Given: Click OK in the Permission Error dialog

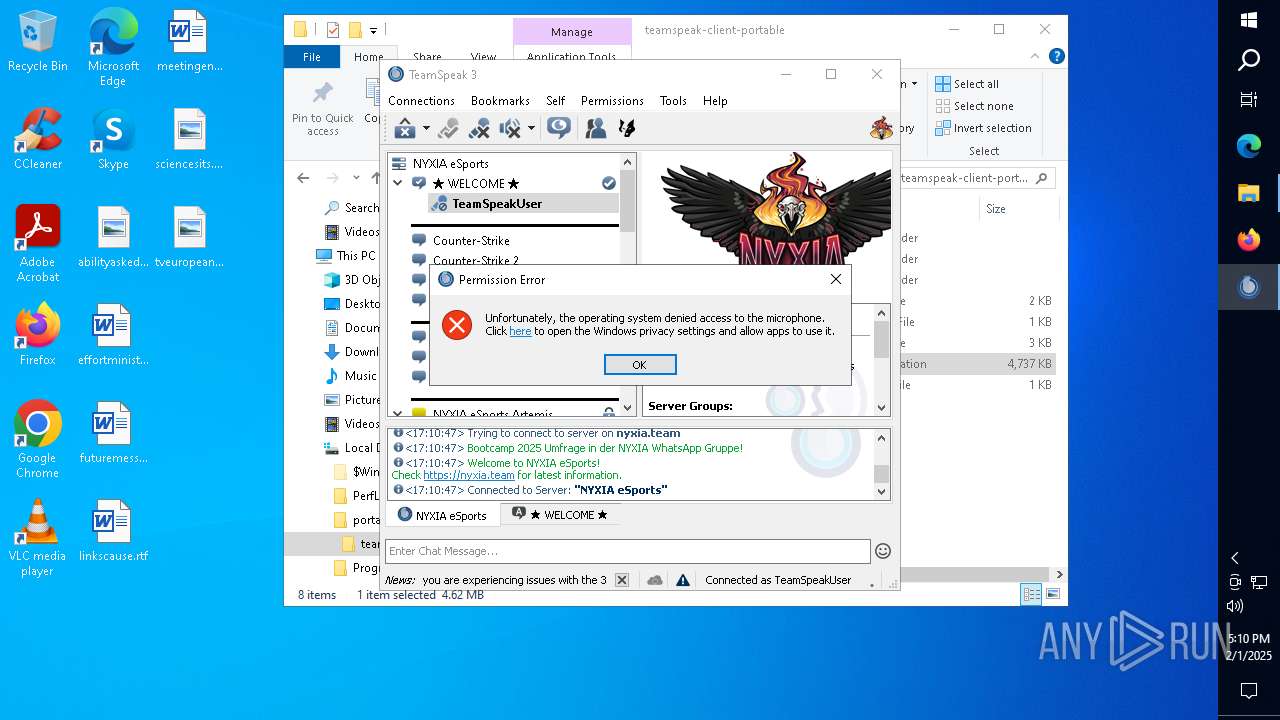Looking at the screenshot, I should [x=640, y=365].
